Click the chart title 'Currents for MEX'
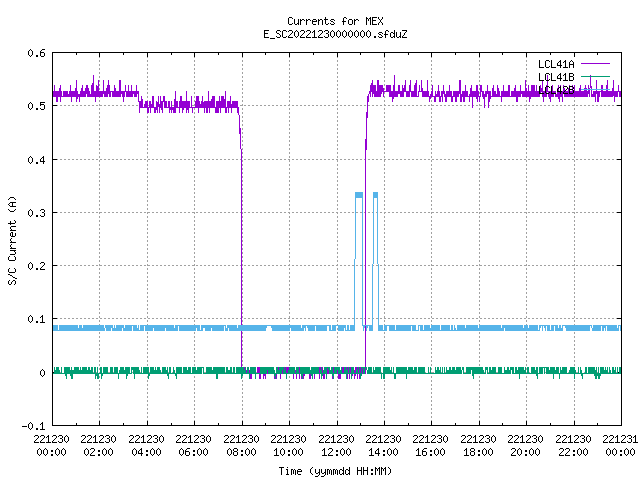The height and width of the screenshot is (480, 640). click(x=335, y=21)
